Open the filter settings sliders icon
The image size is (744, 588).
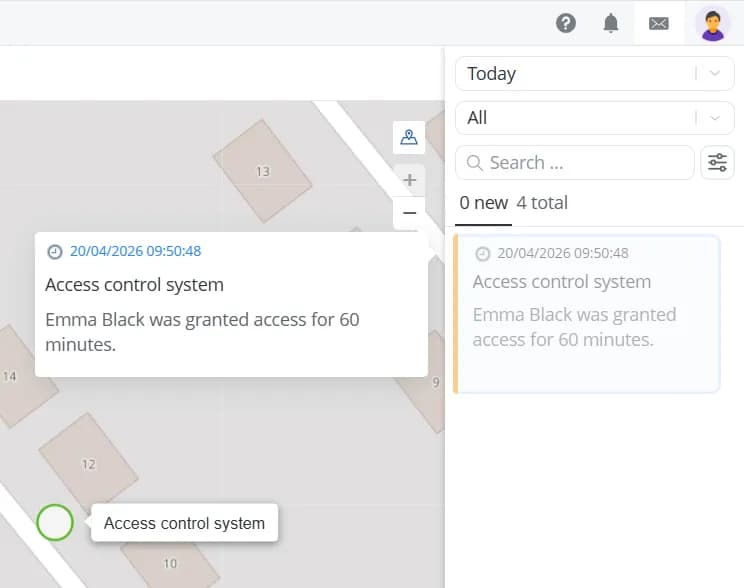pyautogui.click(x=717, y=162)
